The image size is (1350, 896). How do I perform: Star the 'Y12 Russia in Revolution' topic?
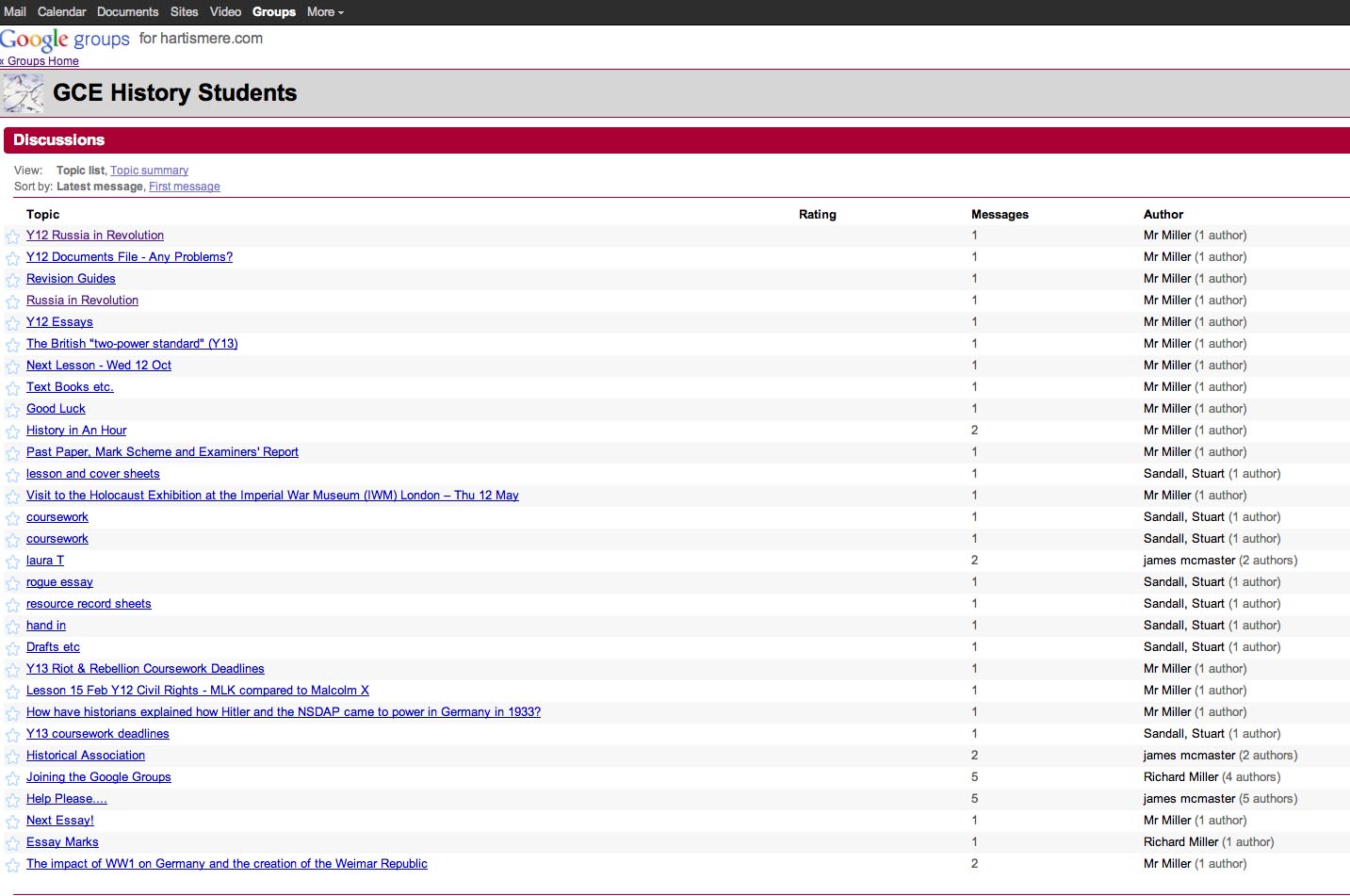point(12,236)
